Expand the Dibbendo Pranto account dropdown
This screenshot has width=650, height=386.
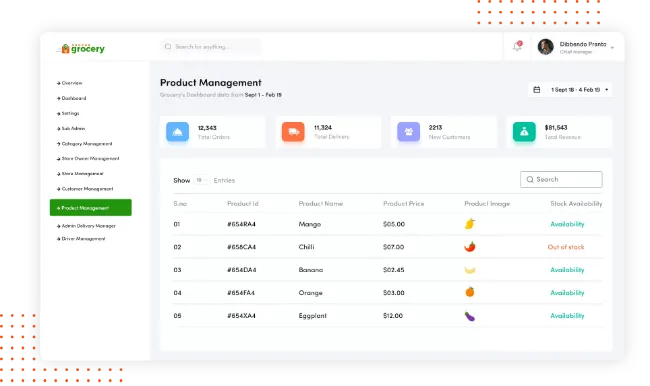(612, 48)
